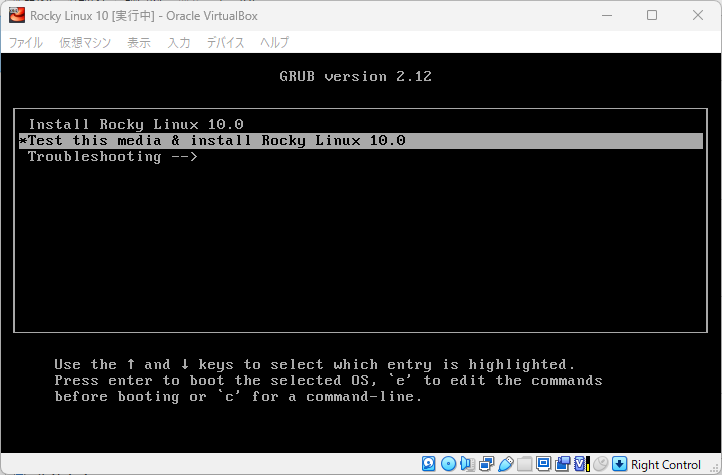The width and height of the screenshot is (722, 475).
Task: Open the 入力 menu
Action: 179,42
